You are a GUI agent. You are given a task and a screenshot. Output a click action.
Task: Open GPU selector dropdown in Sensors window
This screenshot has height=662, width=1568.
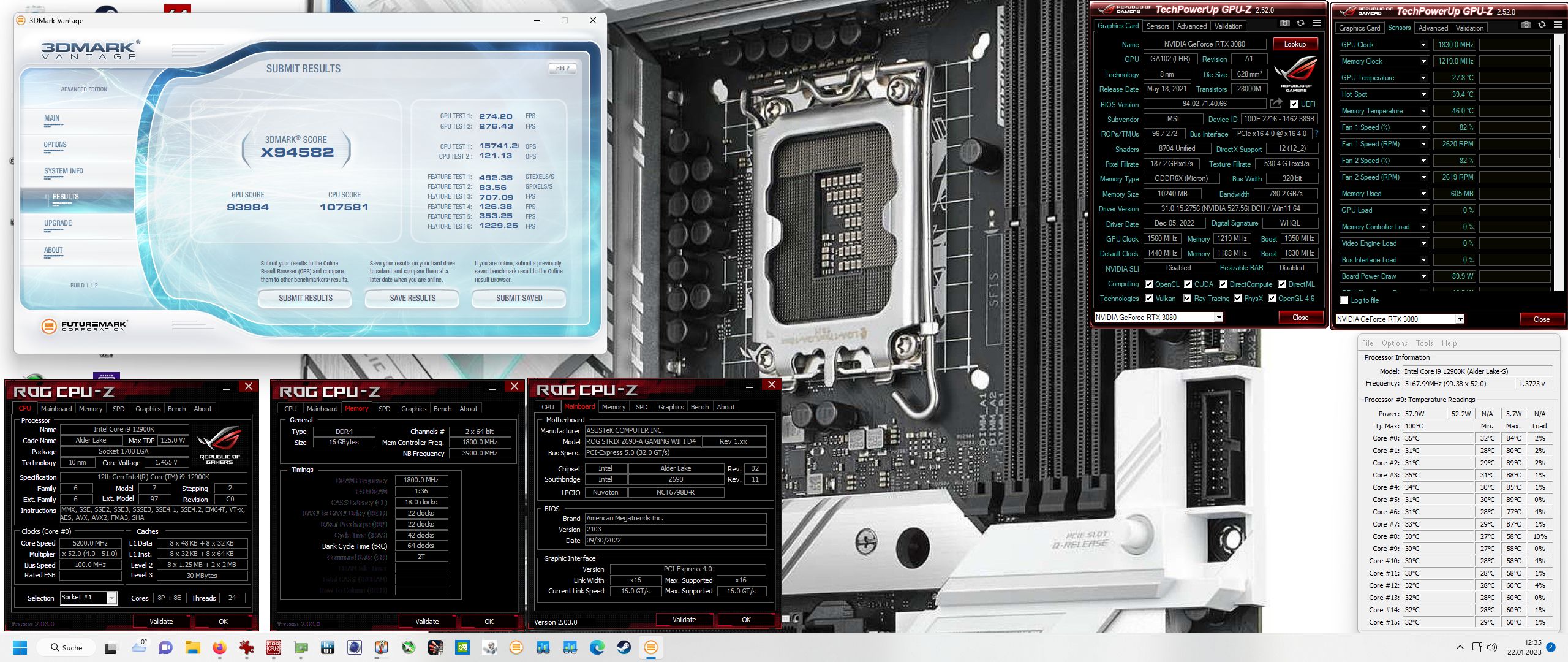pyautogui.click(x=1460, y=319)
